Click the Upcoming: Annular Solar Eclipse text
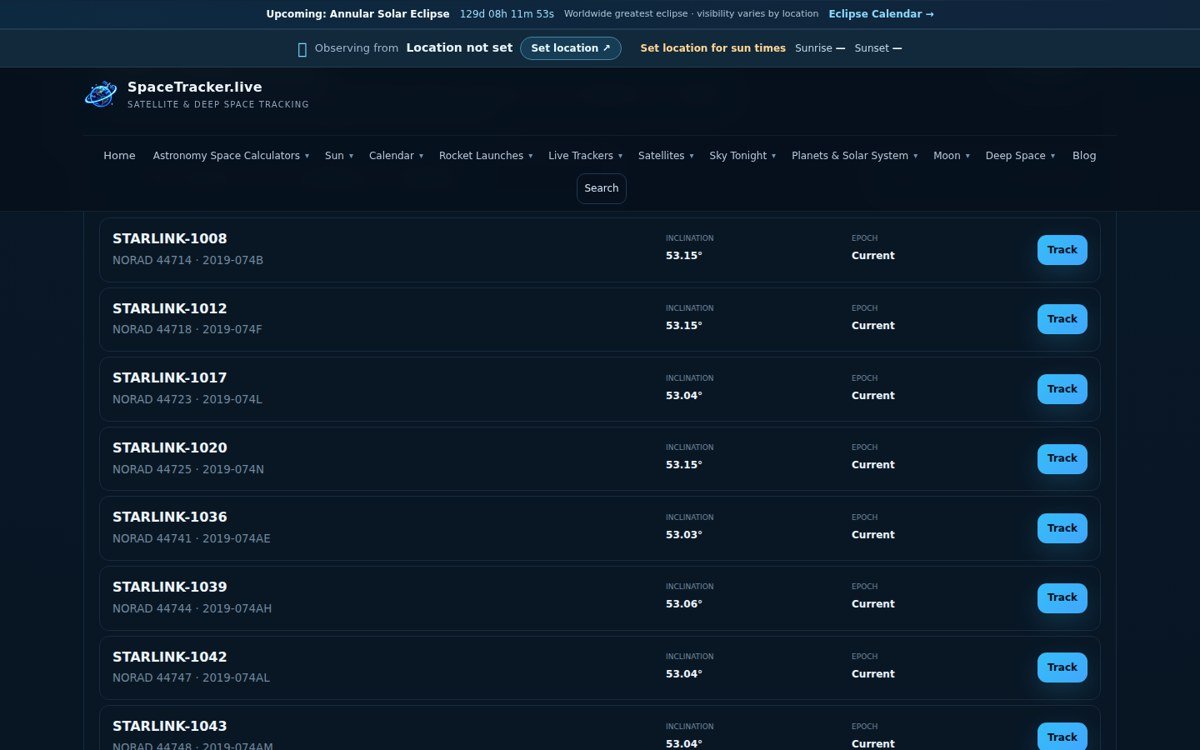The image size is (1200, 750). tap(358, 14)
